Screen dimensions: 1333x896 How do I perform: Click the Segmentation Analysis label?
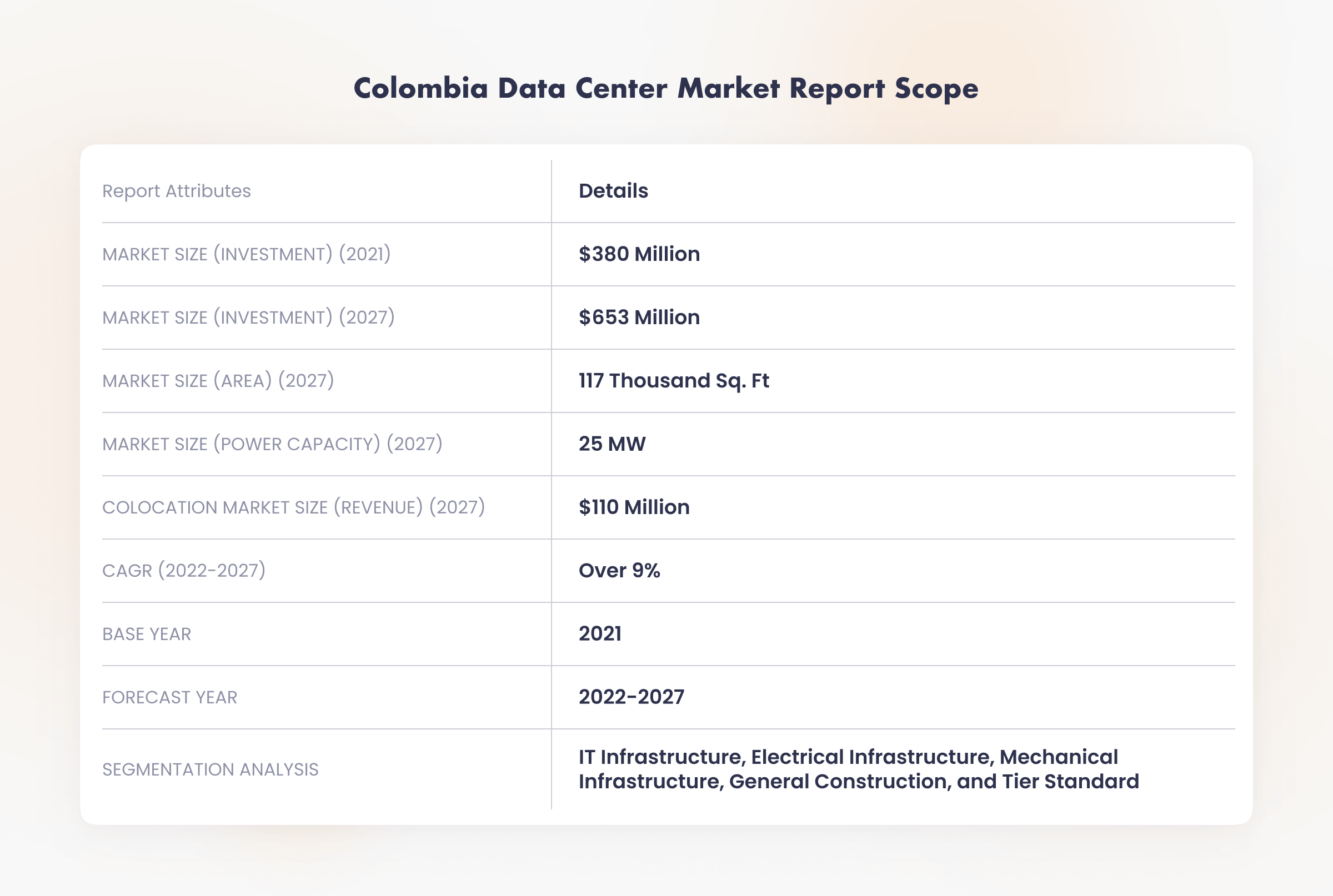point(210,770)
